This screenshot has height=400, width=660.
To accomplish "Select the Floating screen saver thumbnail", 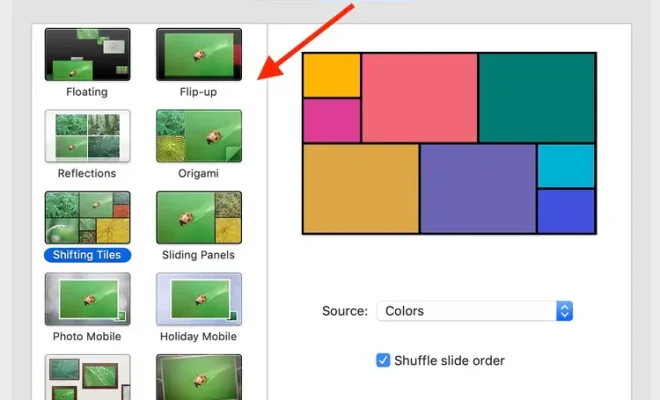I will click(x=88, y=54).
